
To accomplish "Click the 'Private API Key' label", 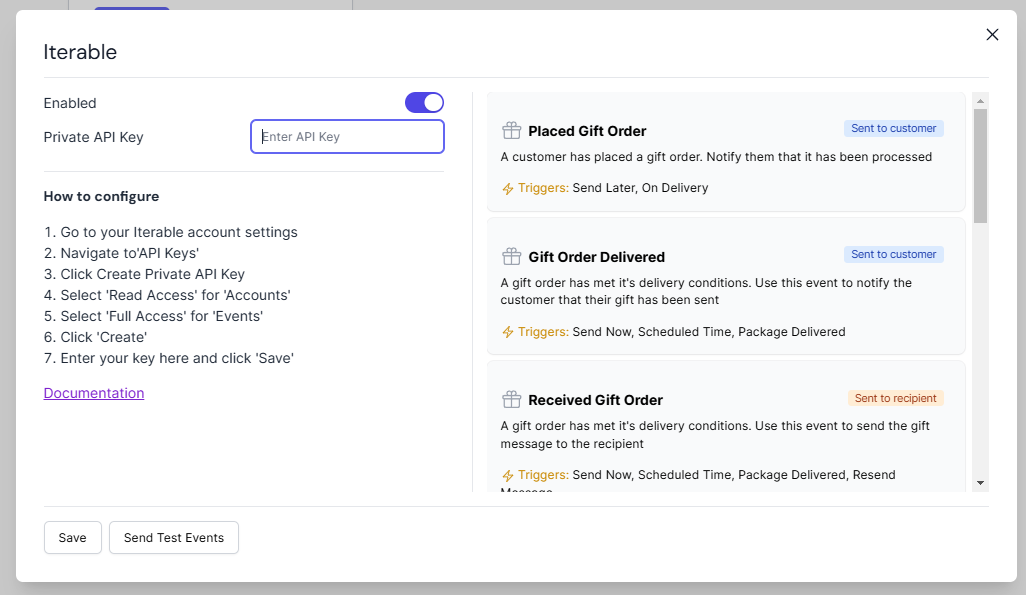I will (x=94, y=137).
